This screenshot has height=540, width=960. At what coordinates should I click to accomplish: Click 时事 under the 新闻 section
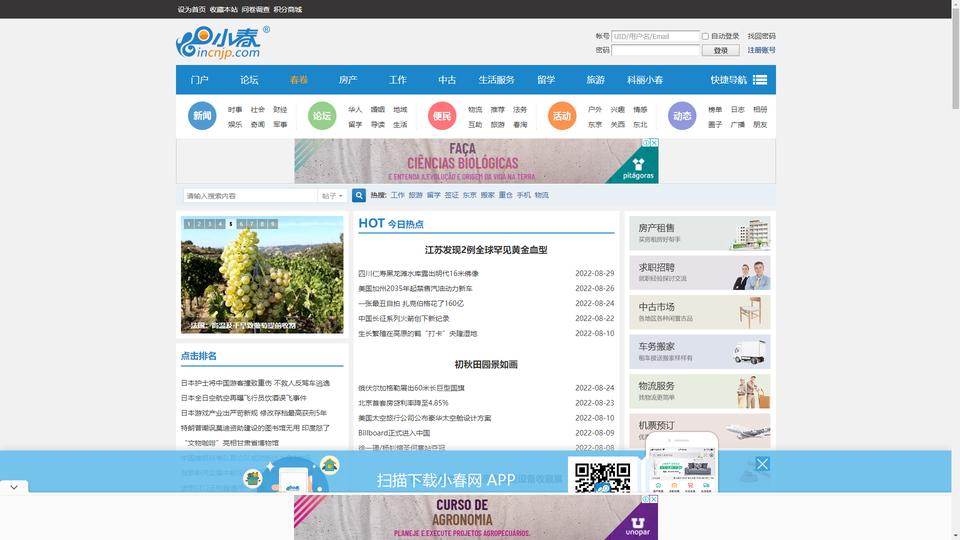pos(235,110)
